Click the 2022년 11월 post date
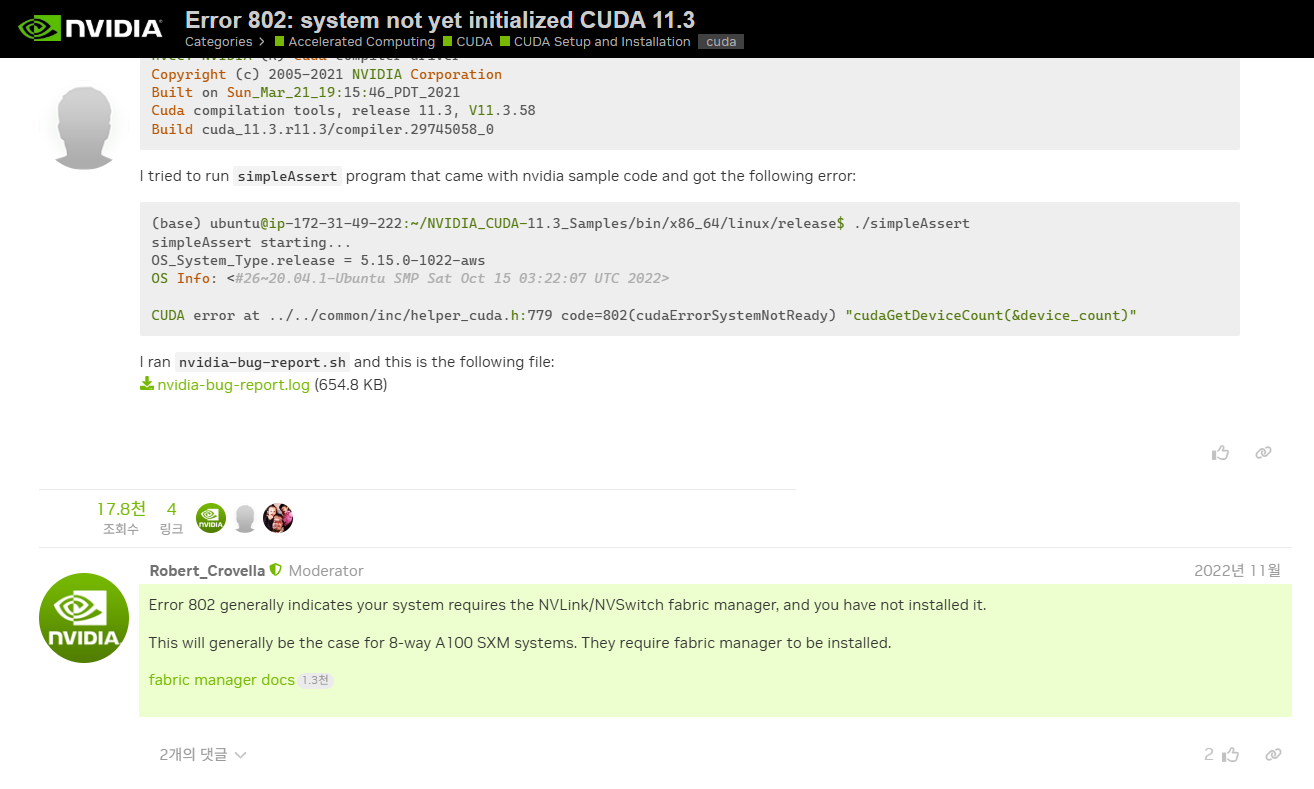The image size is (1314, 789). click(1237, 571)
